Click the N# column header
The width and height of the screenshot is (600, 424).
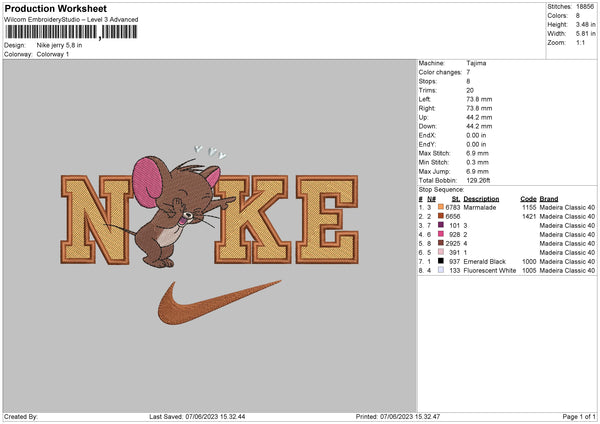click(x=431, y=199)
